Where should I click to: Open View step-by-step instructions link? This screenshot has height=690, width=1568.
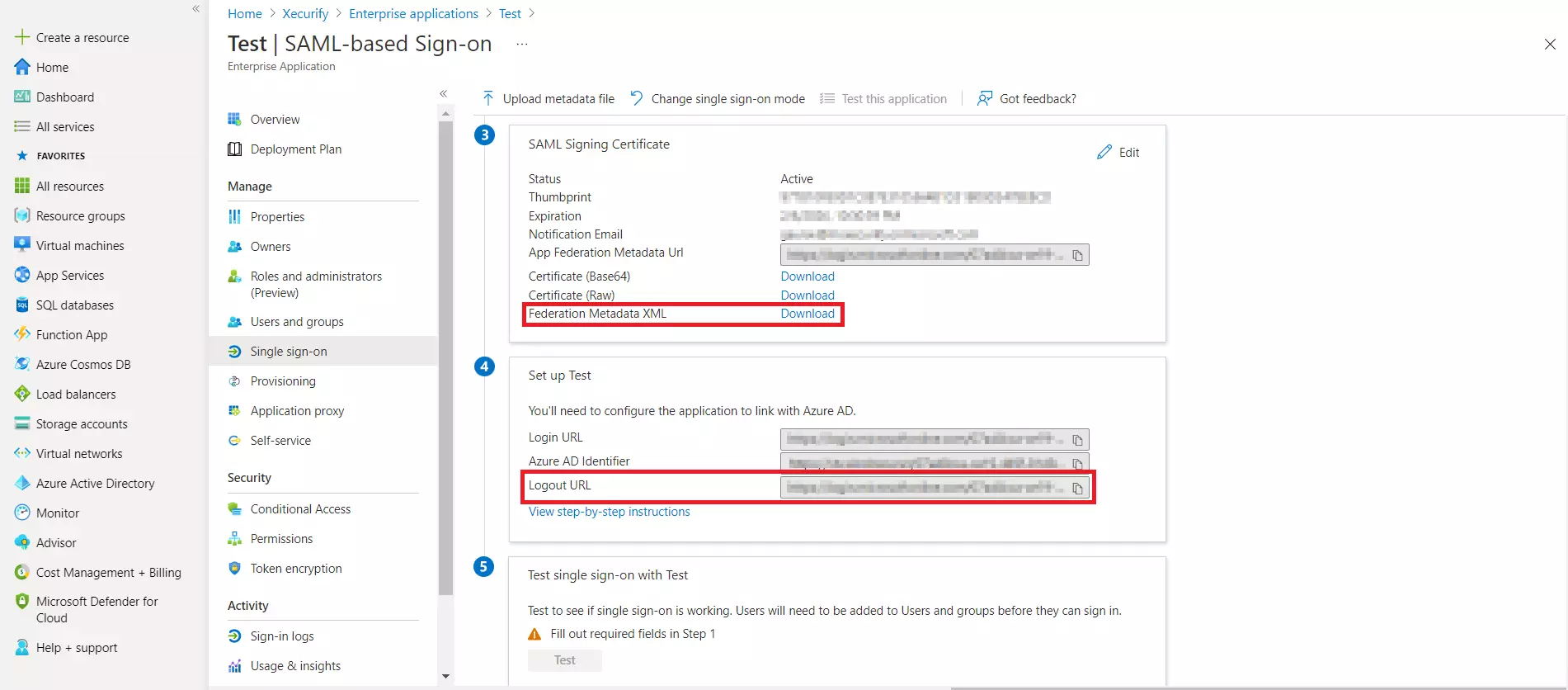609,512
